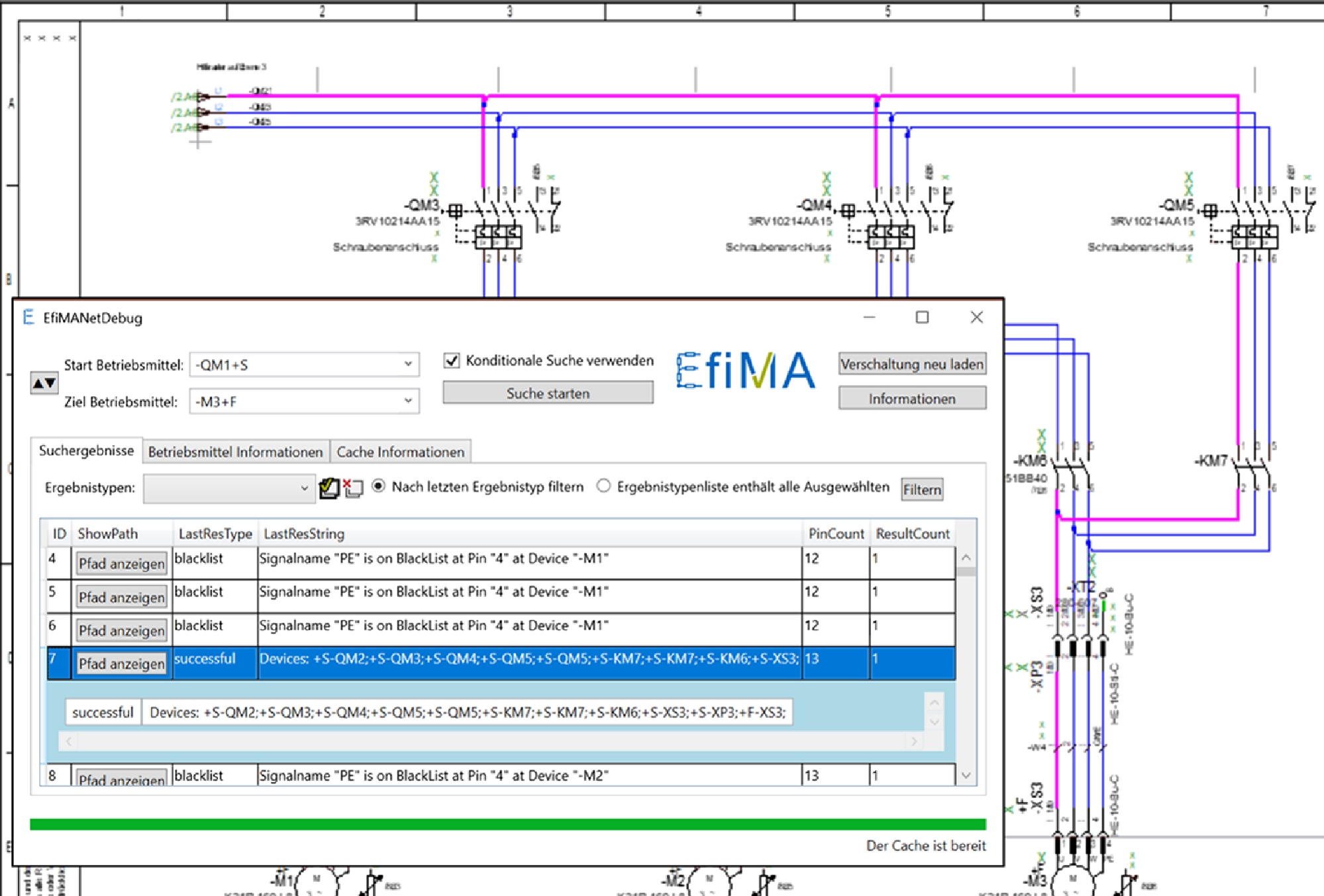The height and width of the screenshot is (896, 1324).
Task: Click the EfiMANetDebug title bar icon
Action: tap(28, 317)
